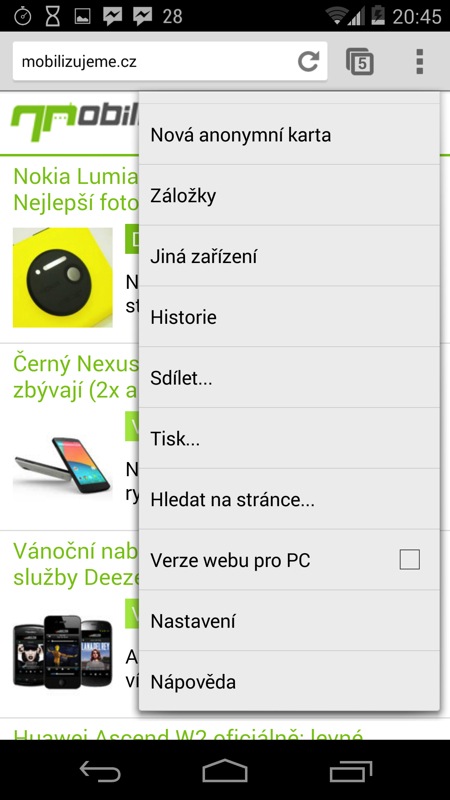Viewport: 450px width, 800px height.
Task: Open Nápověda menu entry
Action: [289, 681]
